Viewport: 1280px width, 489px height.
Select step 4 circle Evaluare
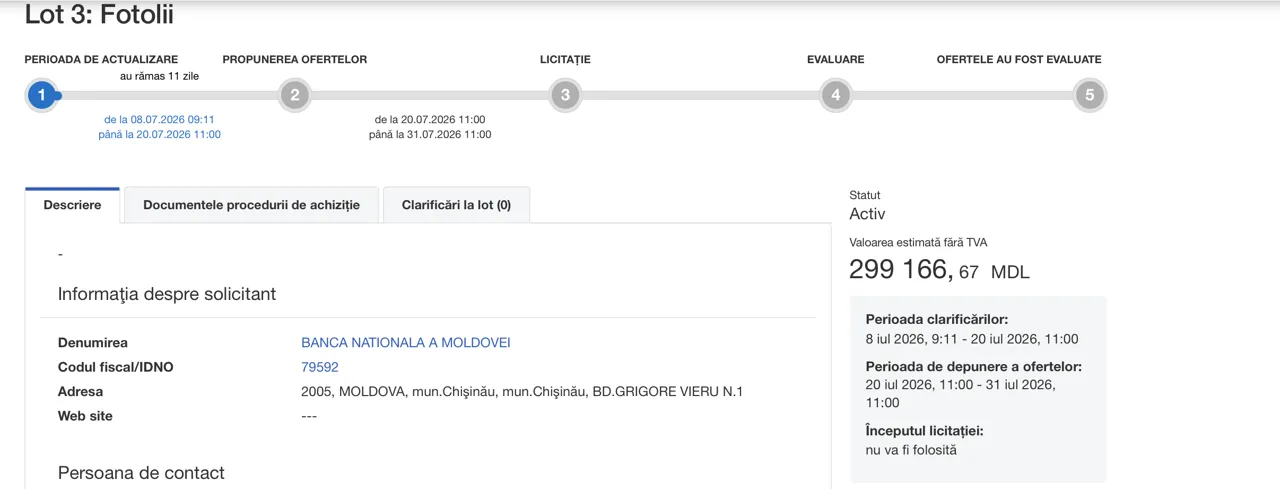pos(835,96)
